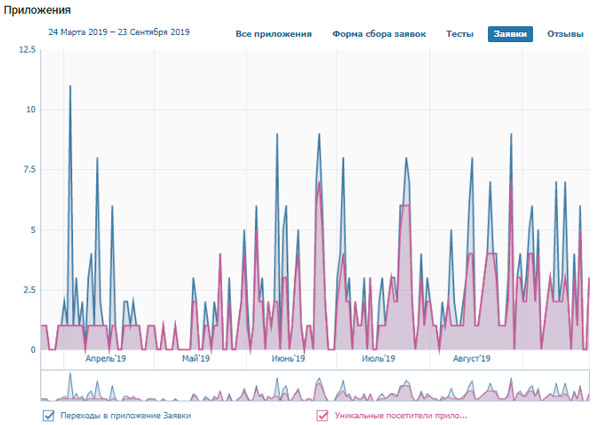This screenshot has width=600, height=425.
Task: Click the 'Июнь'19' x-axis label
Action: point(289,357)
